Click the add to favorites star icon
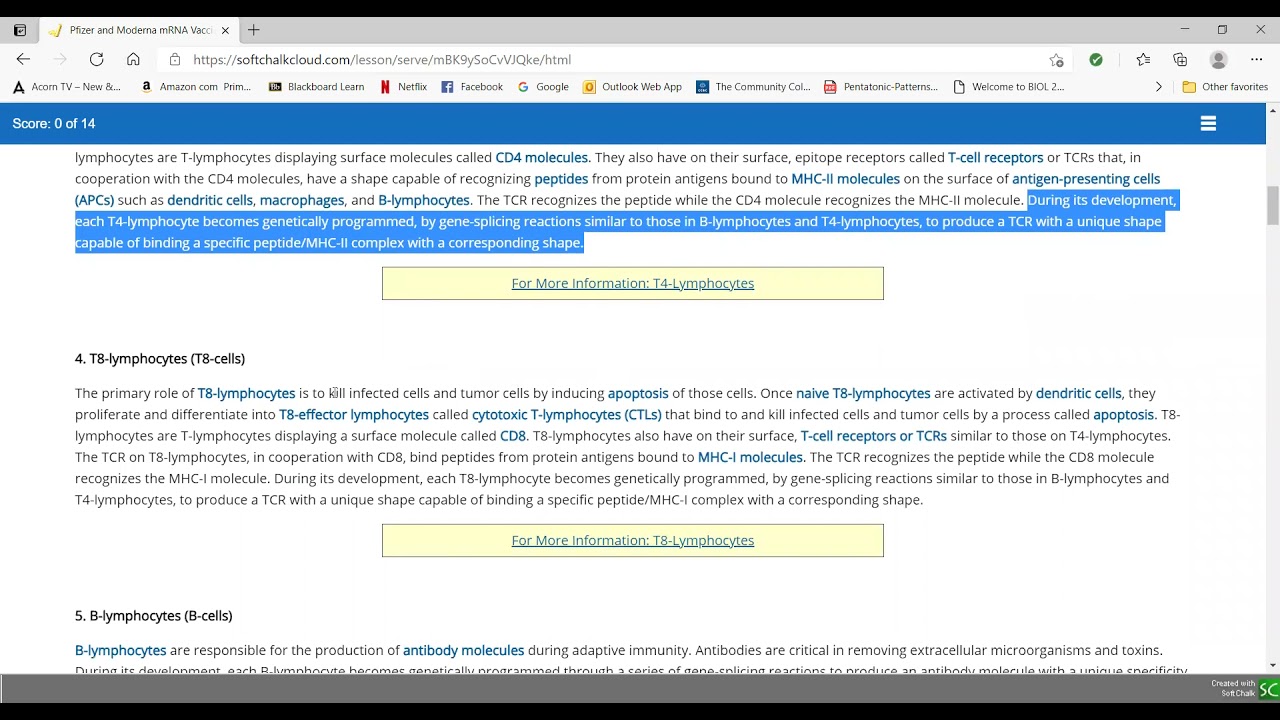The height and width of the screenshot is (720, 1280). [1056, 60]
